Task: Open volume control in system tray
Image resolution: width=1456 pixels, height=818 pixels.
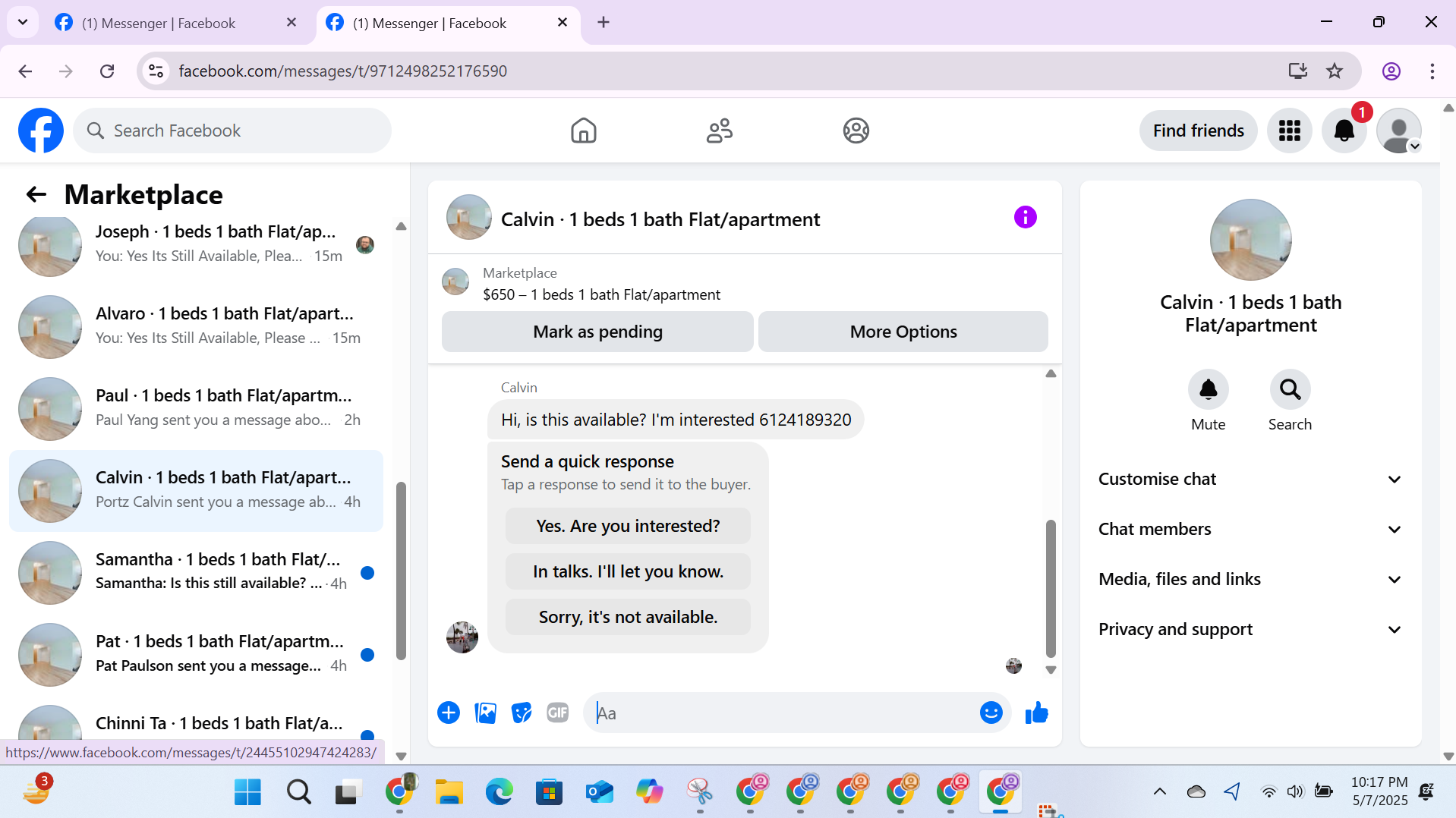Action: 1295,792
